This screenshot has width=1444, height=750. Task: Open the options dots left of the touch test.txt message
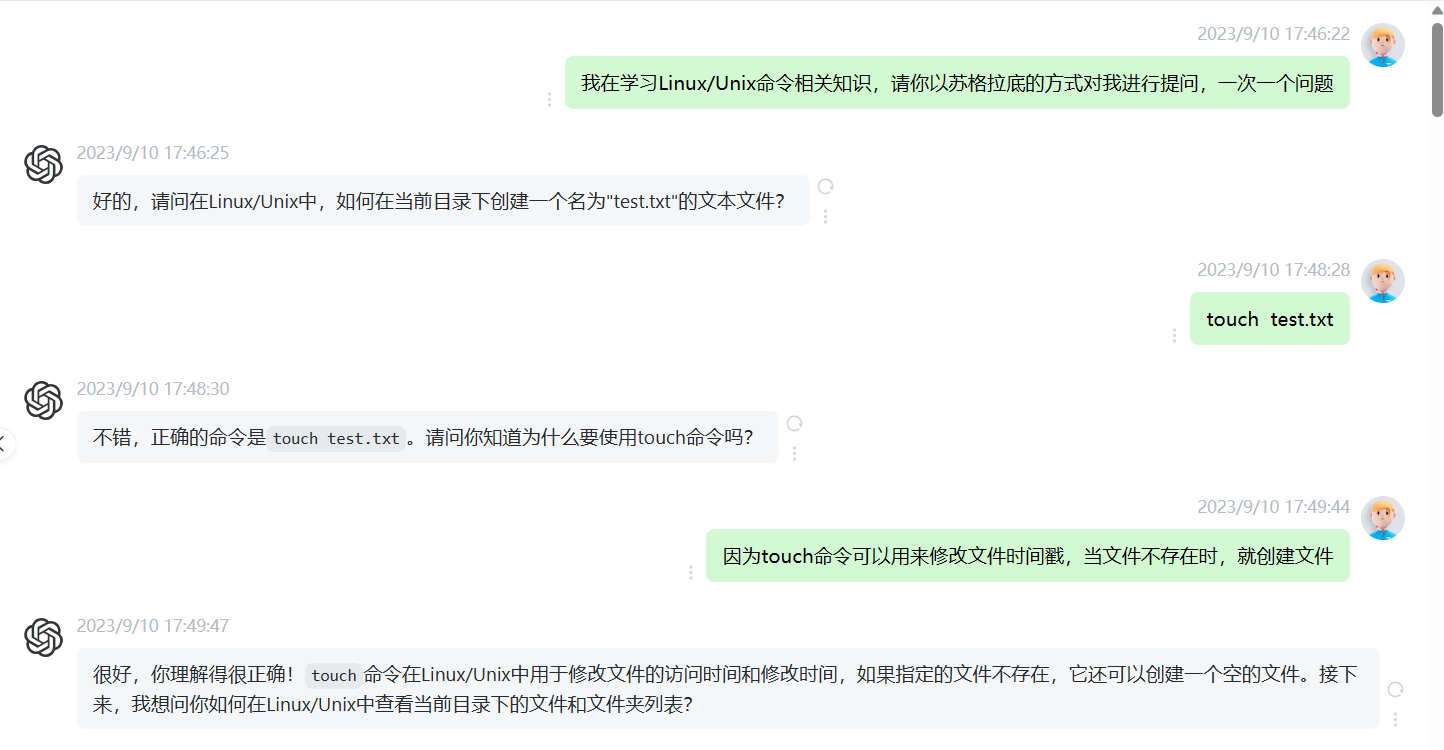[1174, 336]
